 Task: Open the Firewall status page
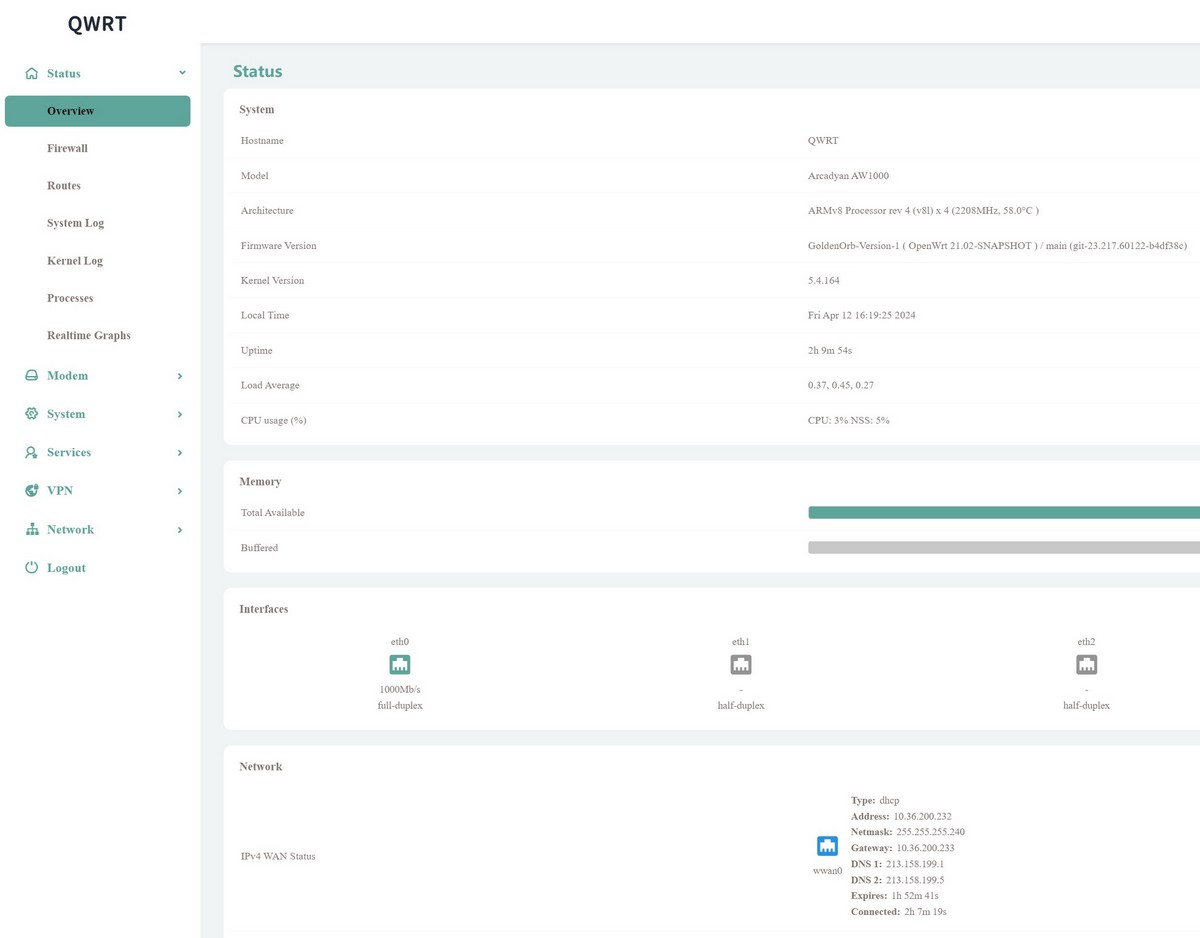coord(67,148)
